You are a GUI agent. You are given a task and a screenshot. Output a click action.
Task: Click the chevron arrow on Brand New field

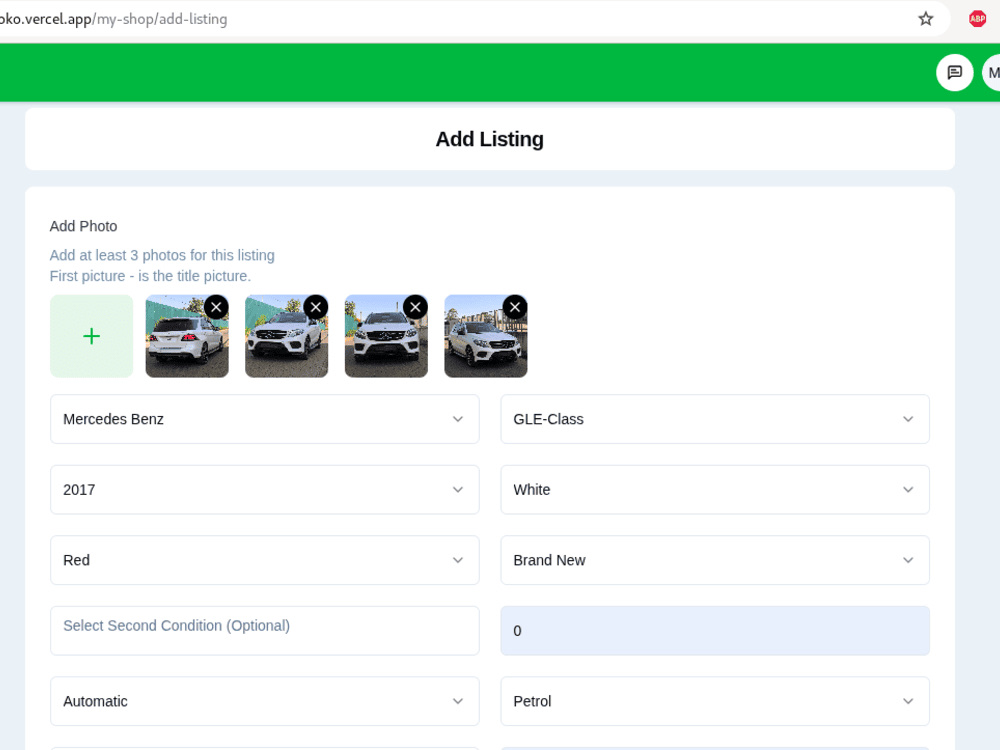[908, 560]
